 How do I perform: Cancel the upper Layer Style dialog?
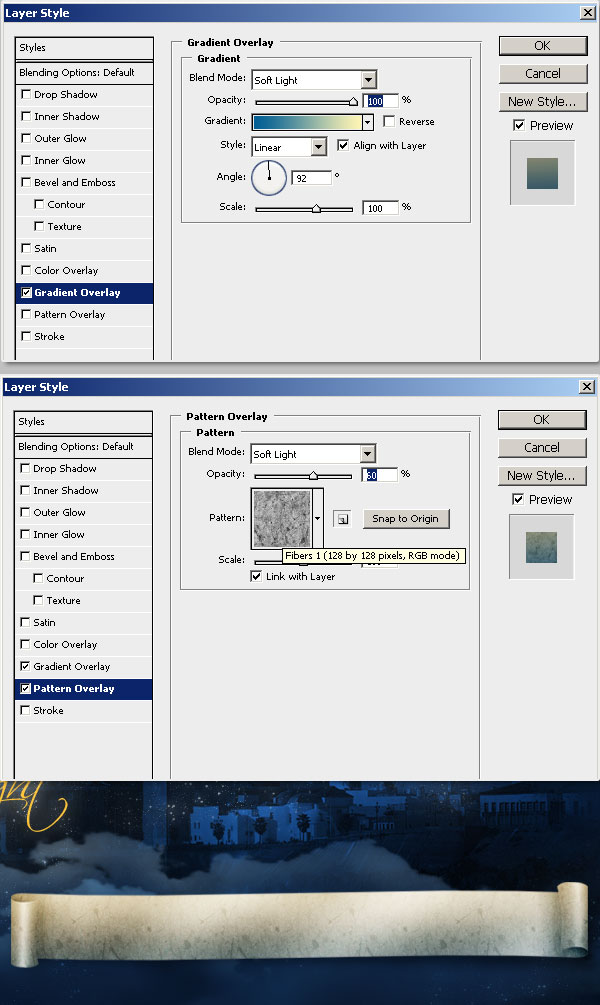coord(543,74)
